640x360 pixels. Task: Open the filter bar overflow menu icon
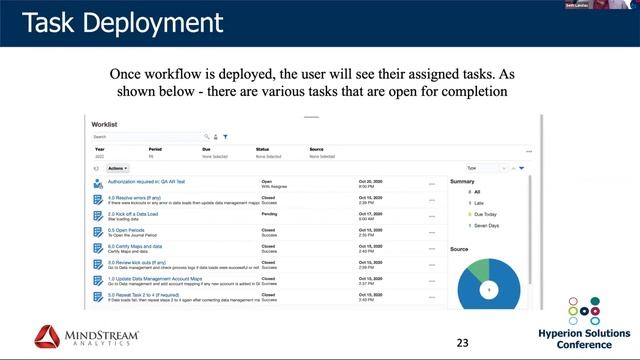pyautogui.click(x=529, y=151)
